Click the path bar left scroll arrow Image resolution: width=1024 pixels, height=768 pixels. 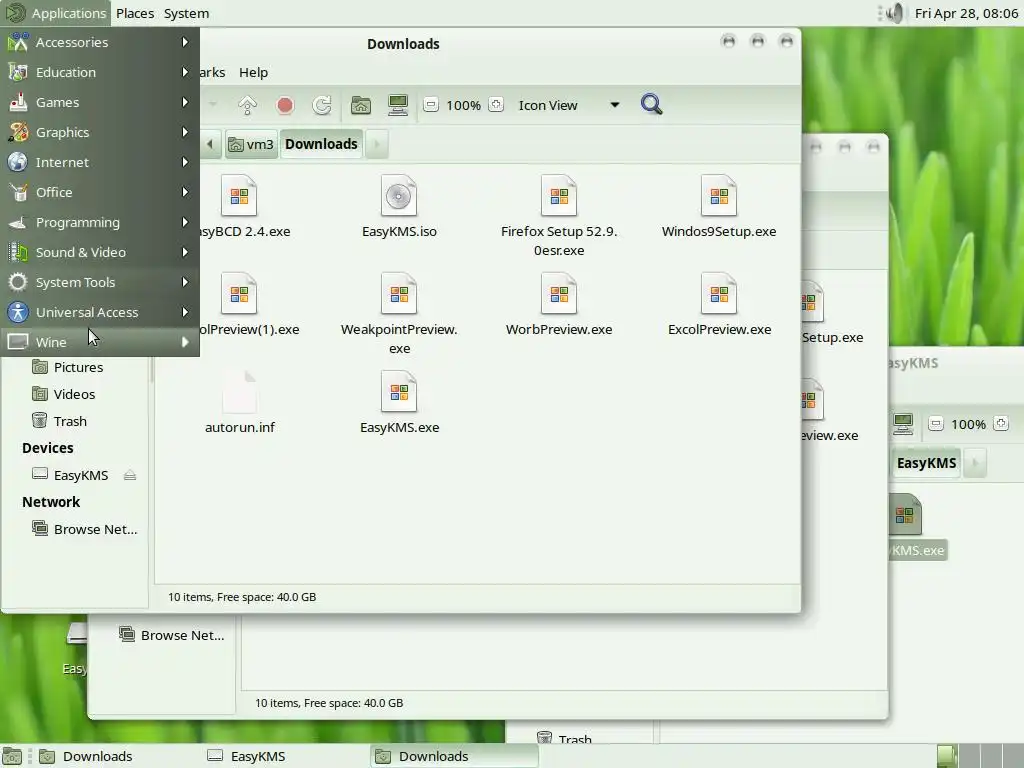(210, 144)
